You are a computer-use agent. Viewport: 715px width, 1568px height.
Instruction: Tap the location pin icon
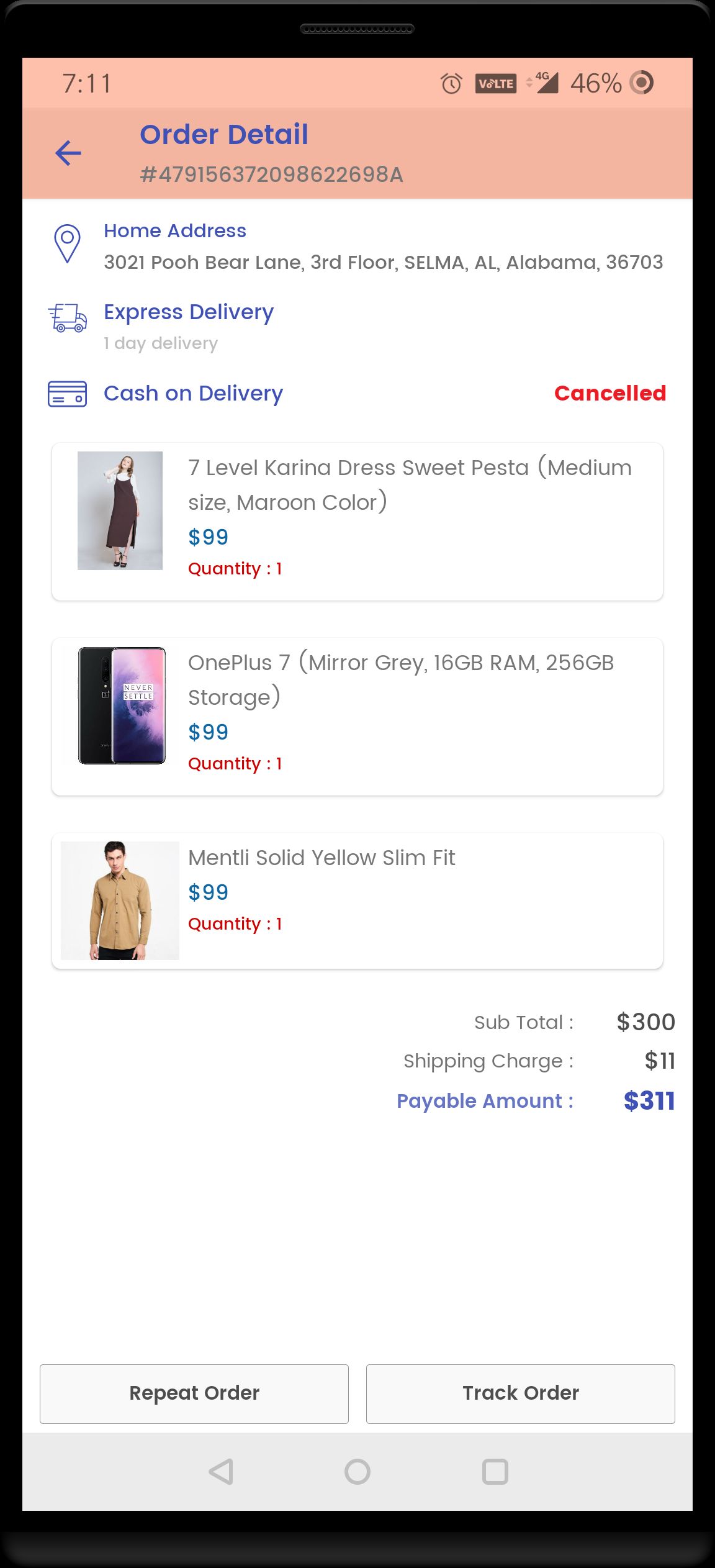(68, 243)
